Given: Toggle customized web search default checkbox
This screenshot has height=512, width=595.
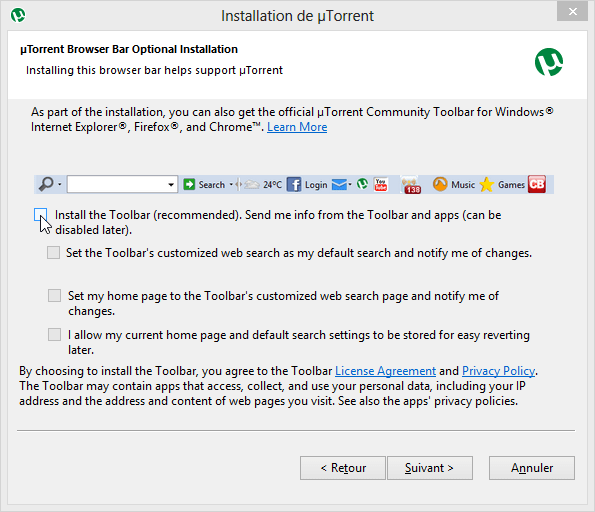Looking at the screenshot, I should click(x=54, y=252).
